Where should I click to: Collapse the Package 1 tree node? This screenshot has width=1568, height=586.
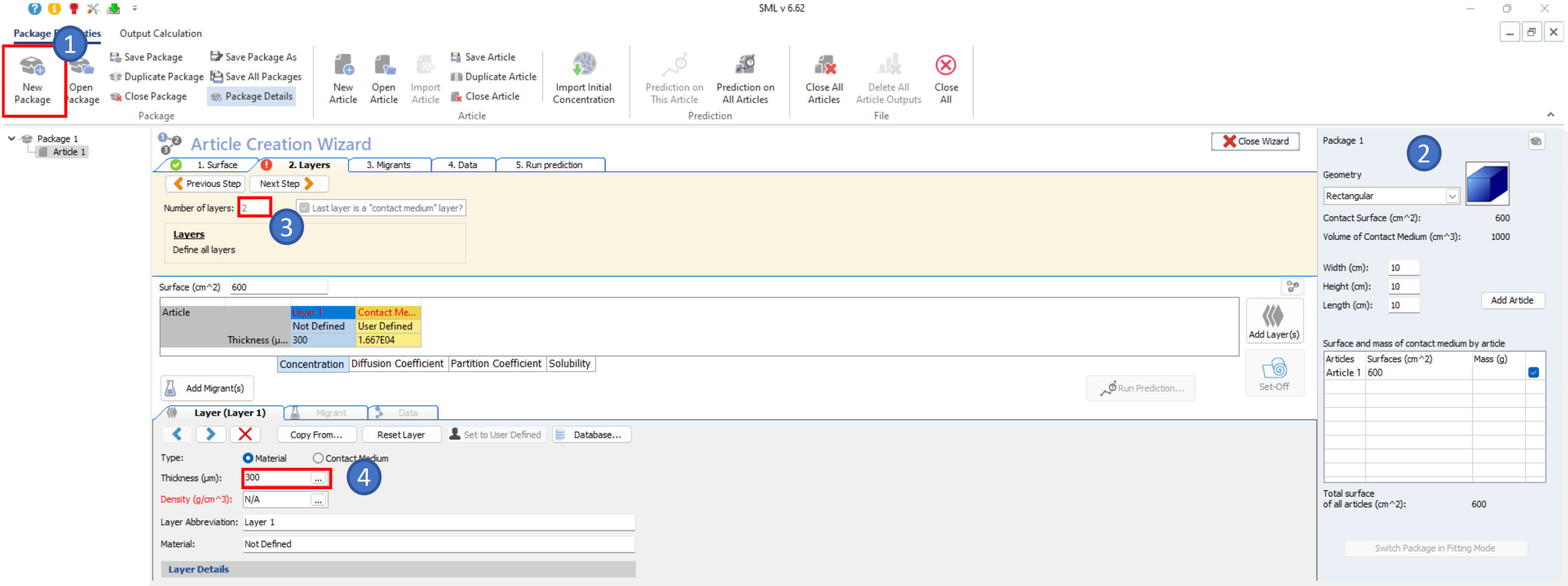coord(11,139)
